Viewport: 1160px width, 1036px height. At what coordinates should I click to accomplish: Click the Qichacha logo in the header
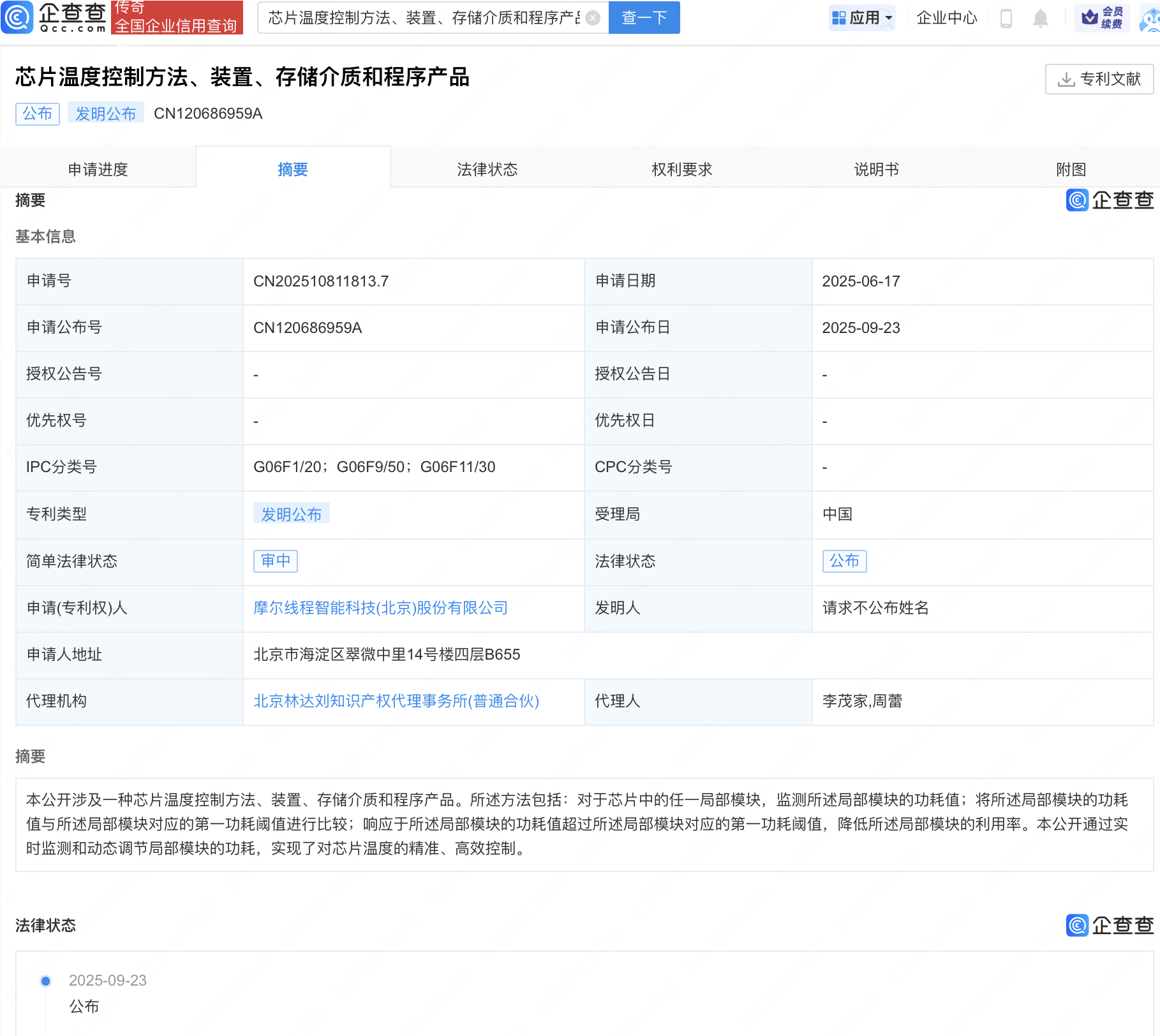pos(55,17)
